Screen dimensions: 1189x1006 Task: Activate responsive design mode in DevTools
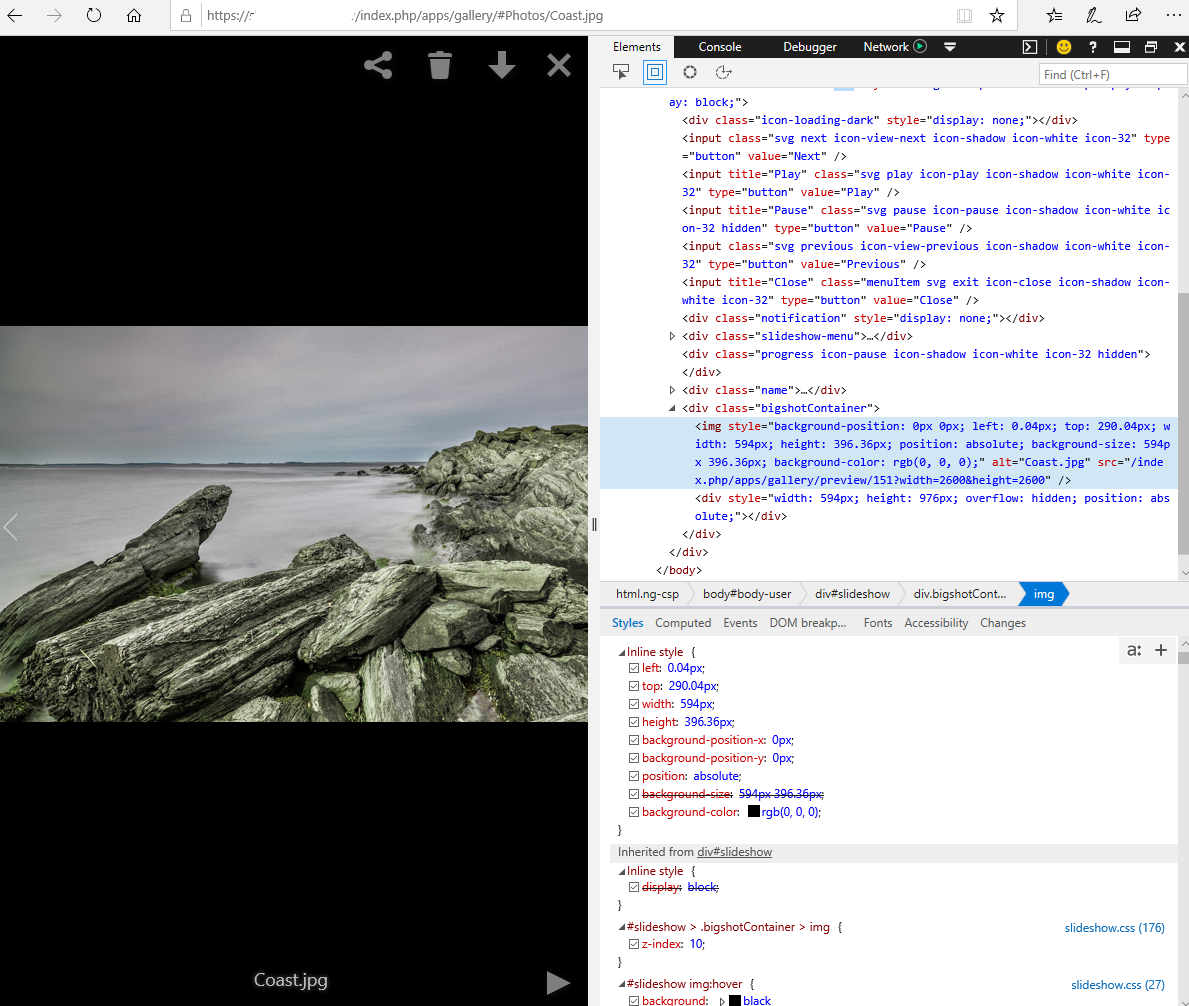tap(655, 72)
